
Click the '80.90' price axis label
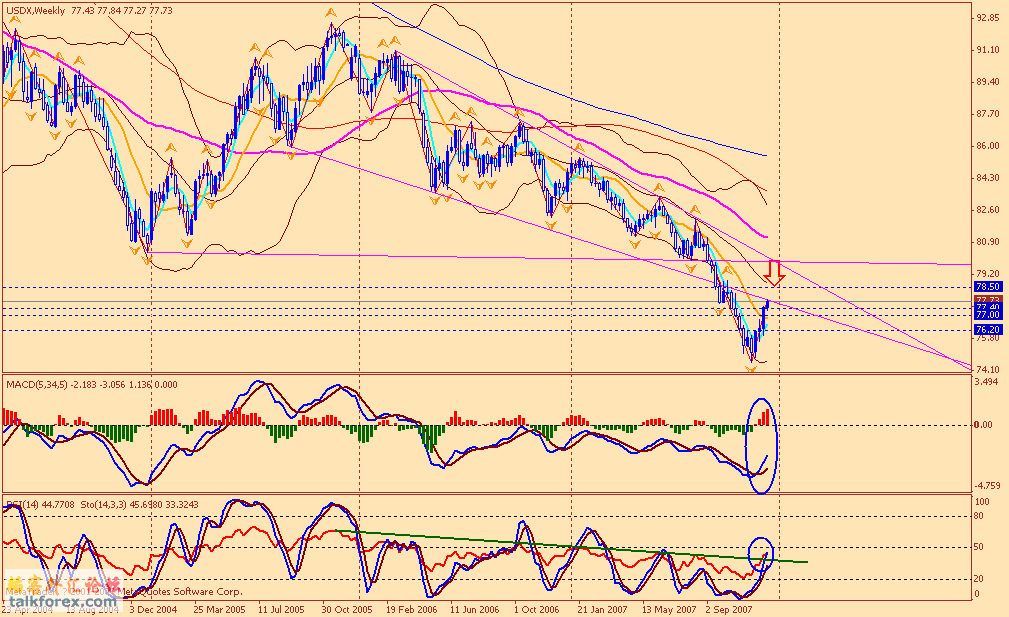(x=988, y=242)
